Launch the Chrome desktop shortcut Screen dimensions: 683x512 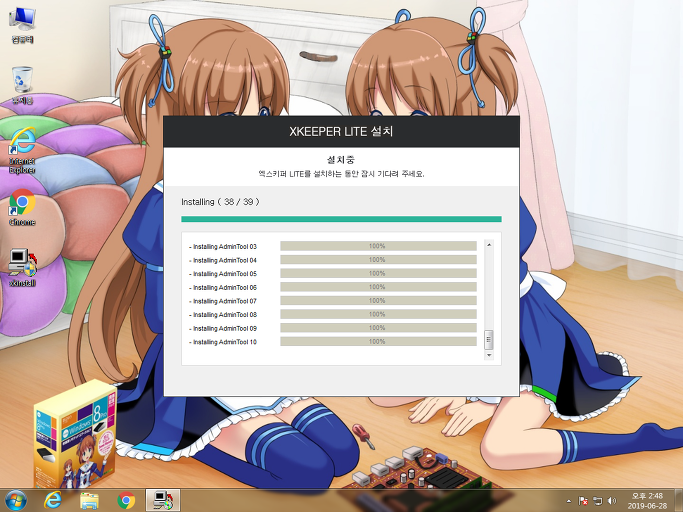click(x=22, y=207)
